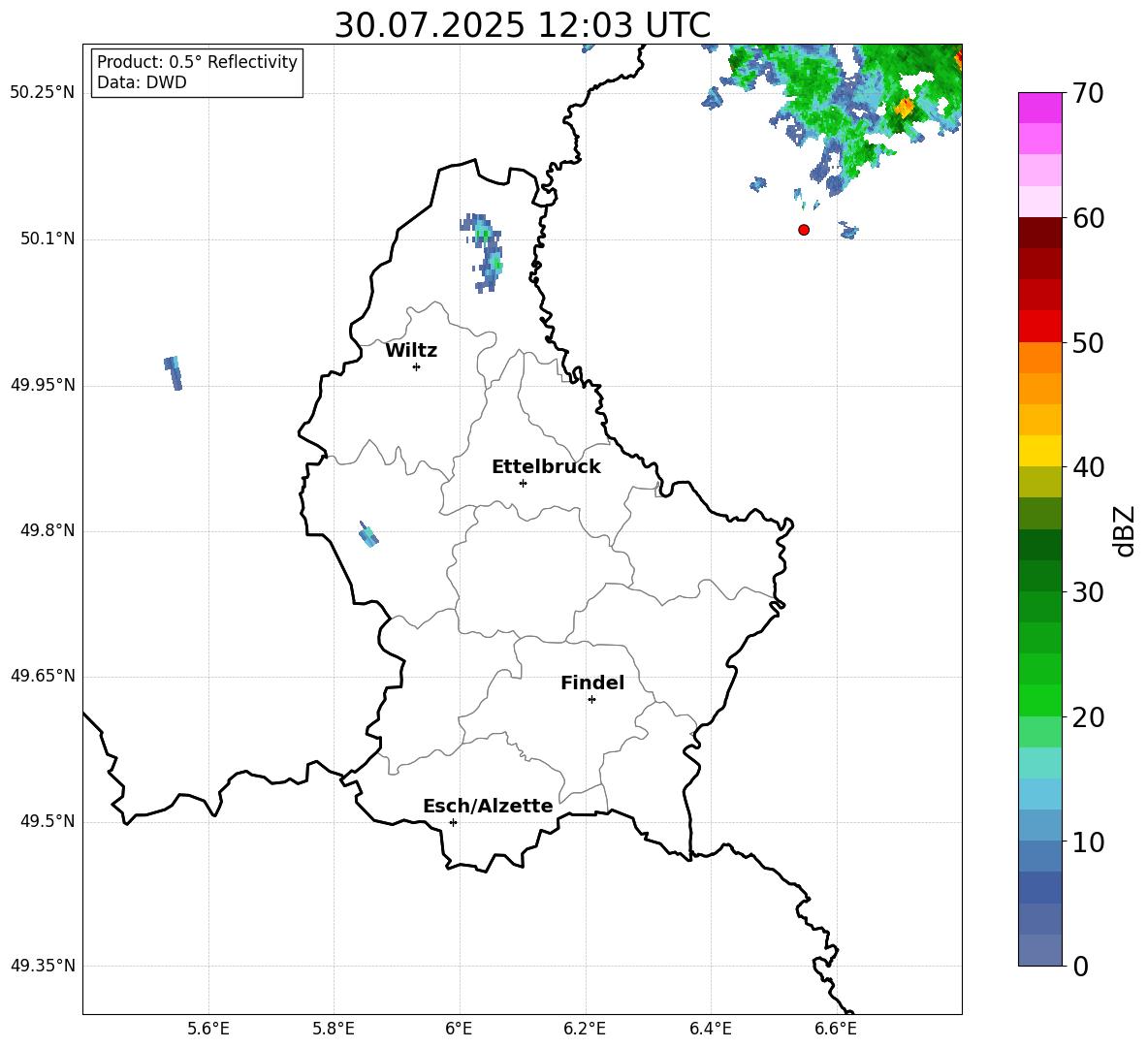Viewport: 1148px width, 1048px height.
Task: Click the Findel city label
Action: (x=592, y=683)
